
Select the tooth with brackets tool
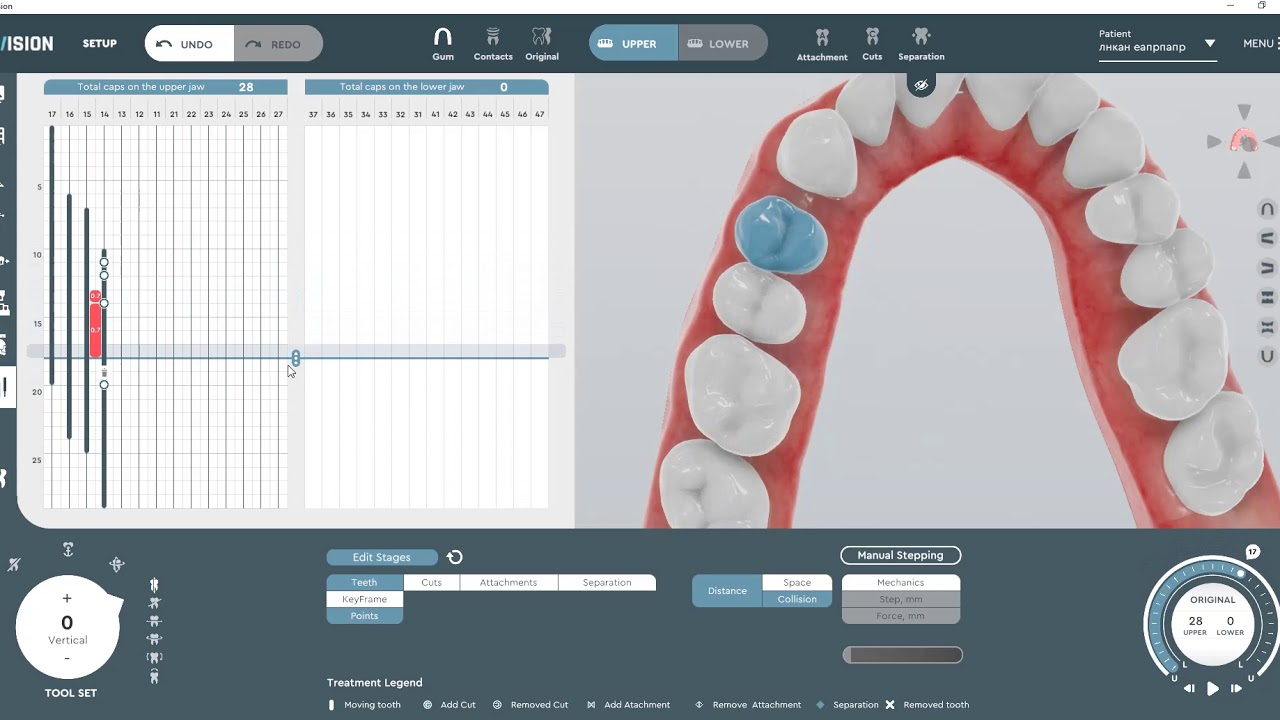click(154, 658)
